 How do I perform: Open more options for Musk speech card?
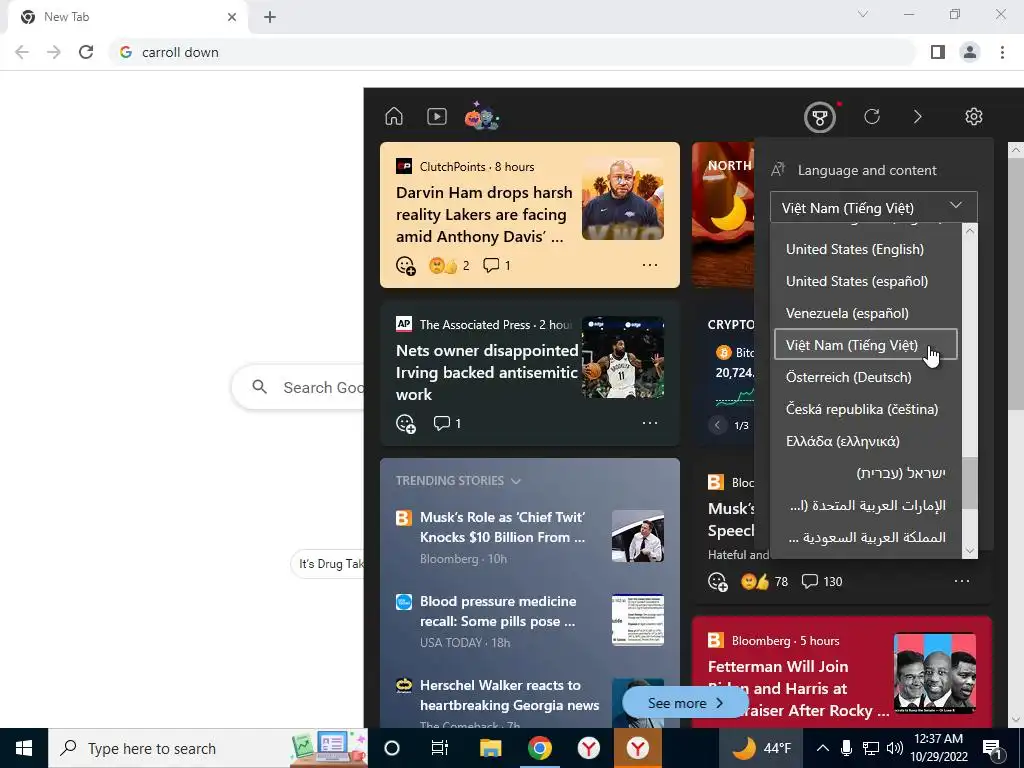click(962, 581)
